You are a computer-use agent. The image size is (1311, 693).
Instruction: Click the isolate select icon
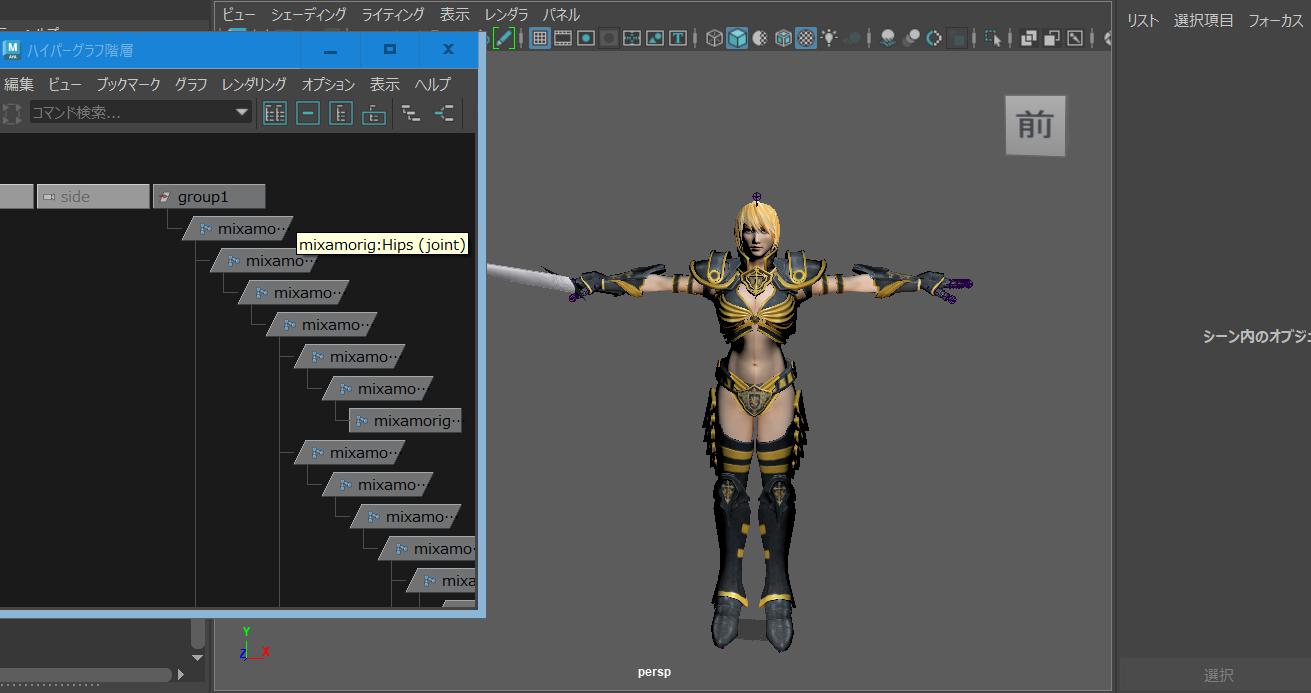[993, 38]
